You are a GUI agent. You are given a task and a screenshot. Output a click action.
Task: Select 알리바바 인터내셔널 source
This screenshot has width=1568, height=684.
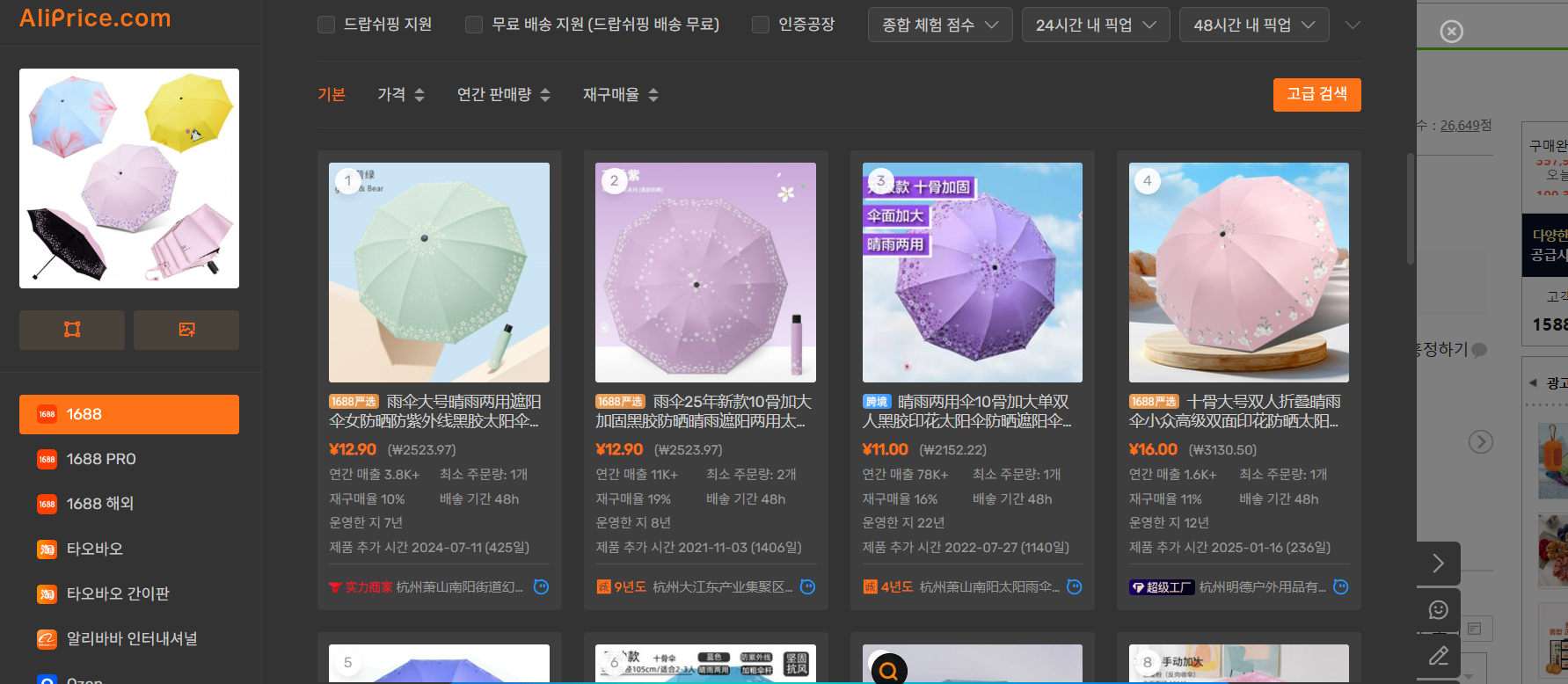pos(129,638)
